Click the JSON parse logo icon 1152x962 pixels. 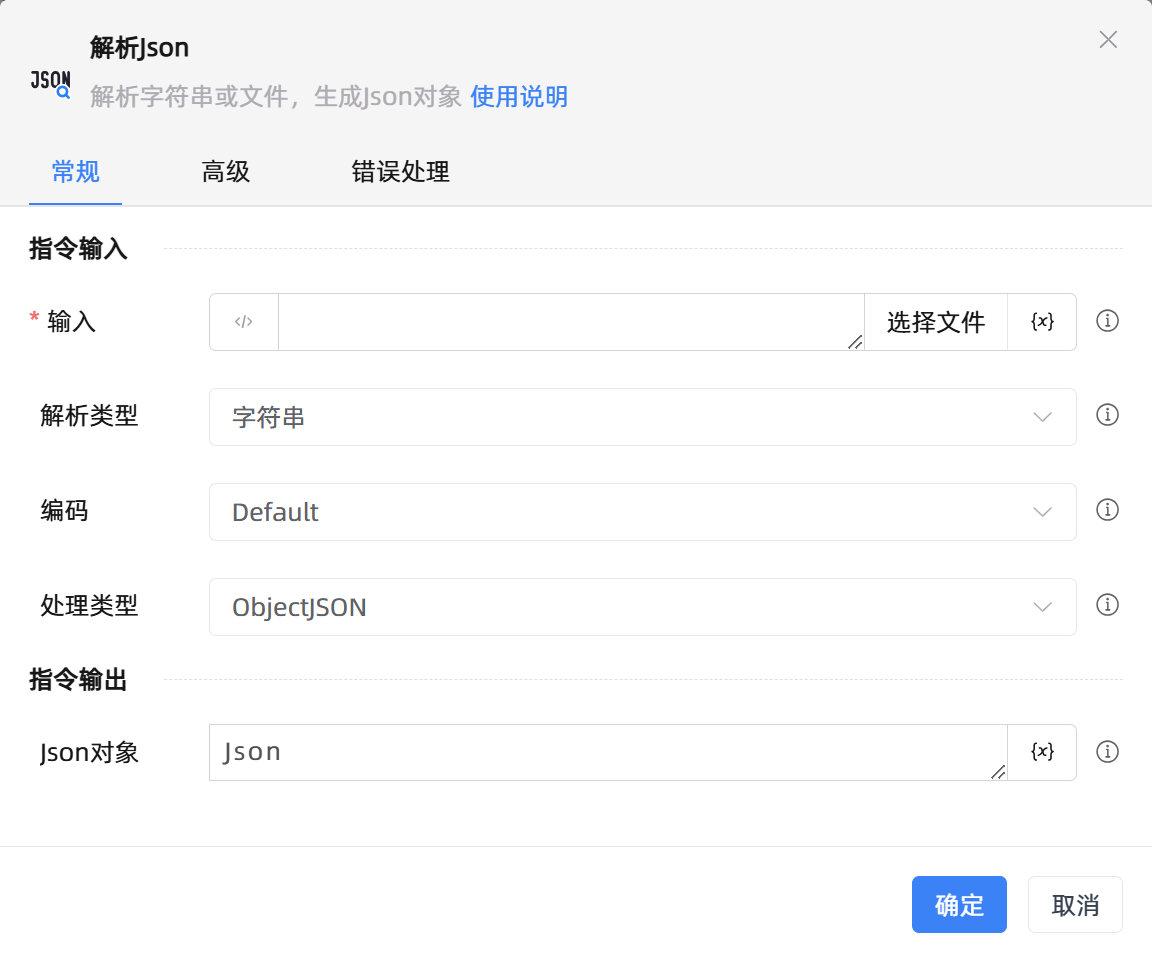pos(51,83)
